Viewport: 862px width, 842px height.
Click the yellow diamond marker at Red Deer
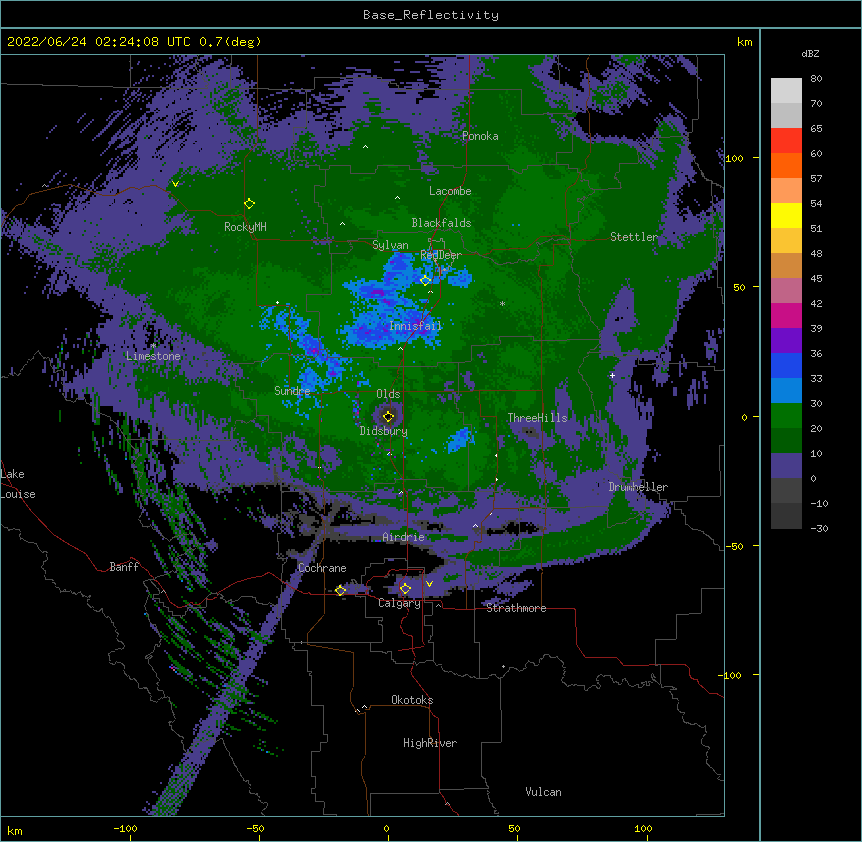[x=425, y=281]
